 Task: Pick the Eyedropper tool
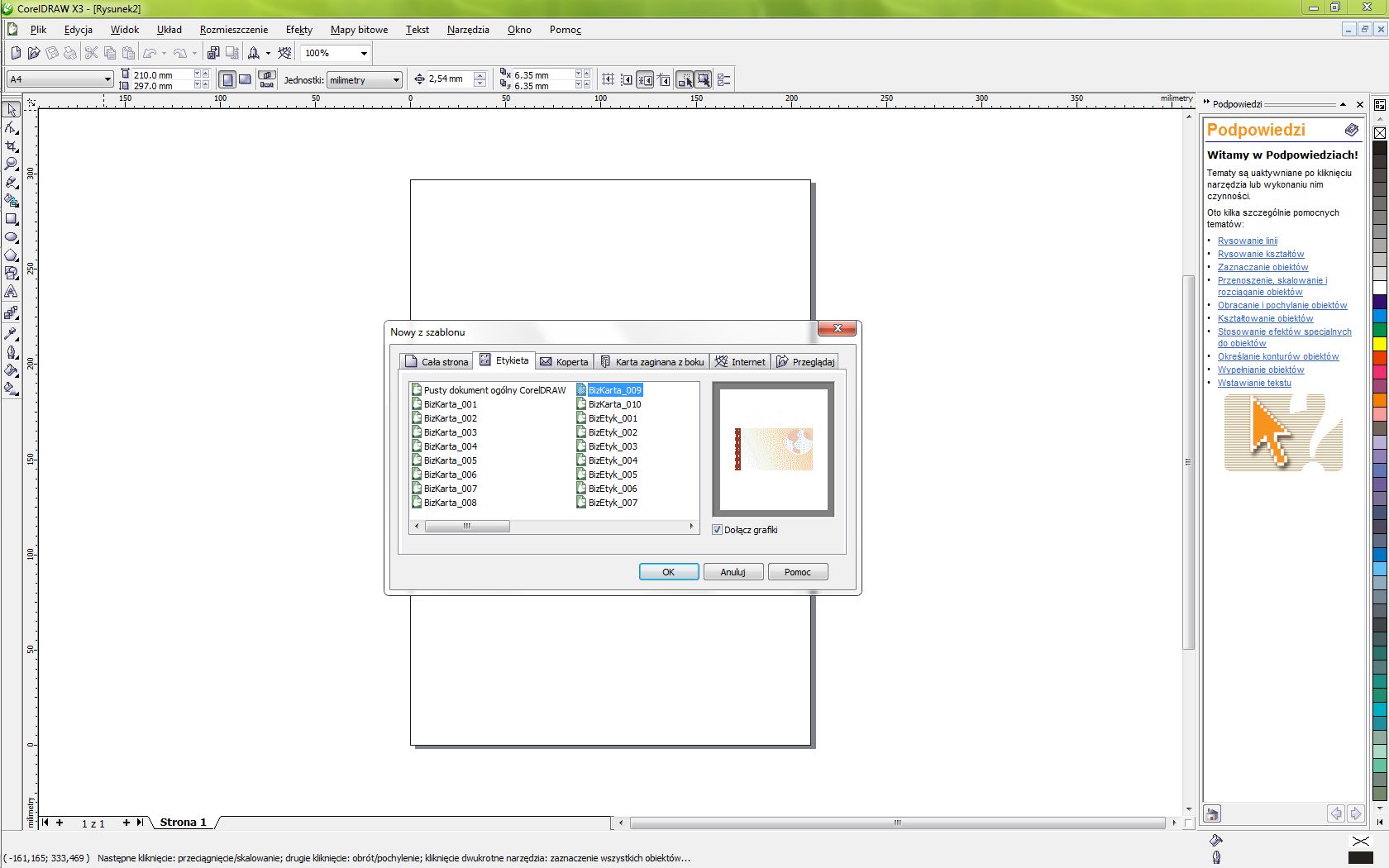tap(12, 333)
